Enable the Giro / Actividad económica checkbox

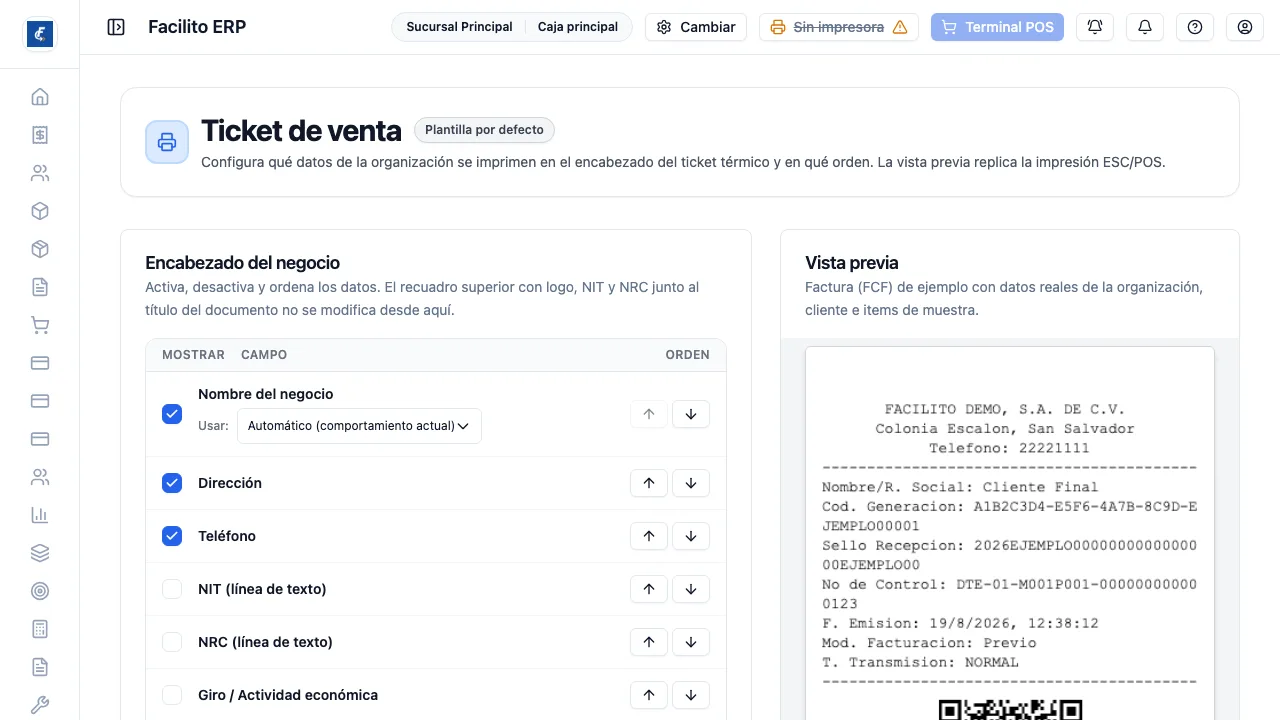click(172, 695)
